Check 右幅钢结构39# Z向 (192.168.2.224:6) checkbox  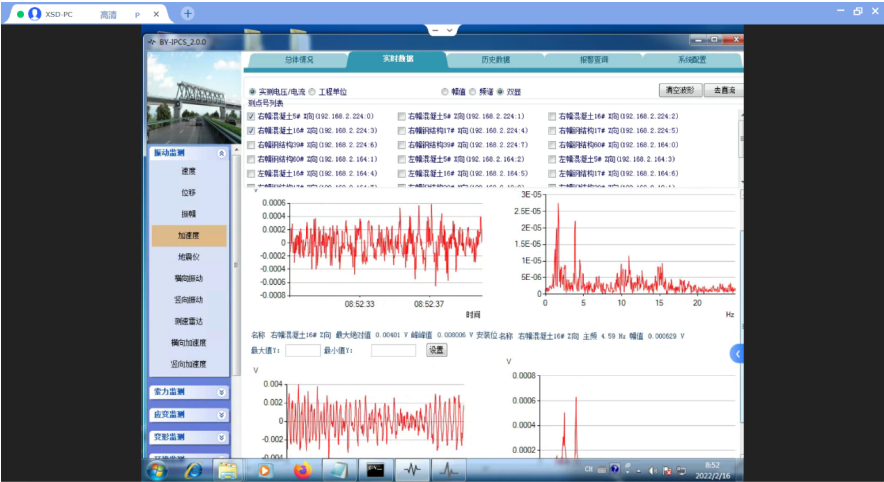pos(252,145)
